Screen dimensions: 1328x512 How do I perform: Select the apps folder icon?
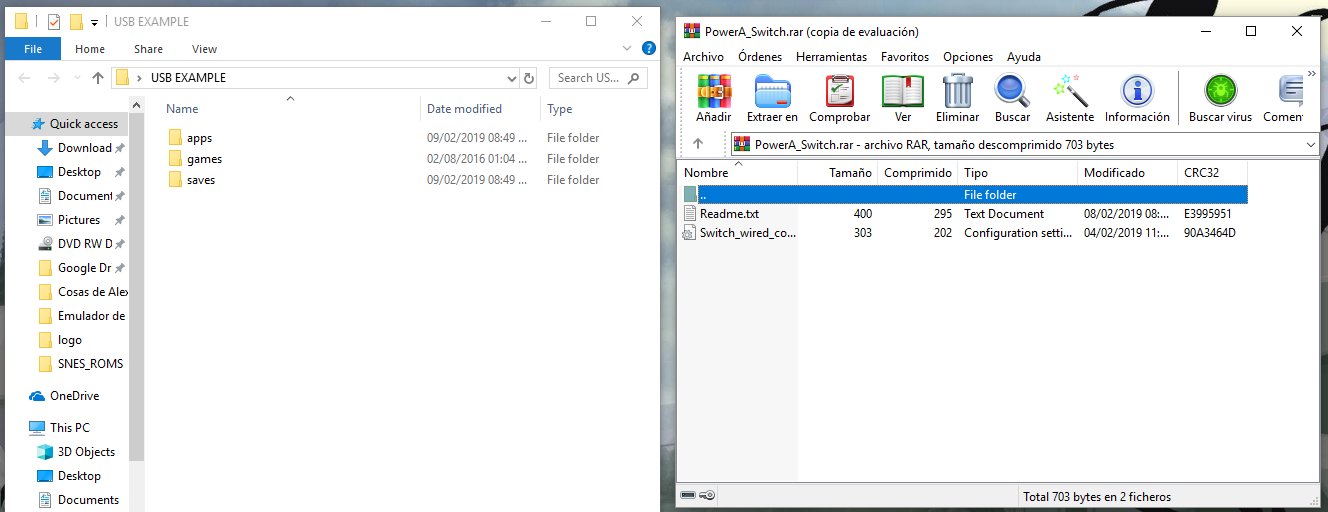175,138
